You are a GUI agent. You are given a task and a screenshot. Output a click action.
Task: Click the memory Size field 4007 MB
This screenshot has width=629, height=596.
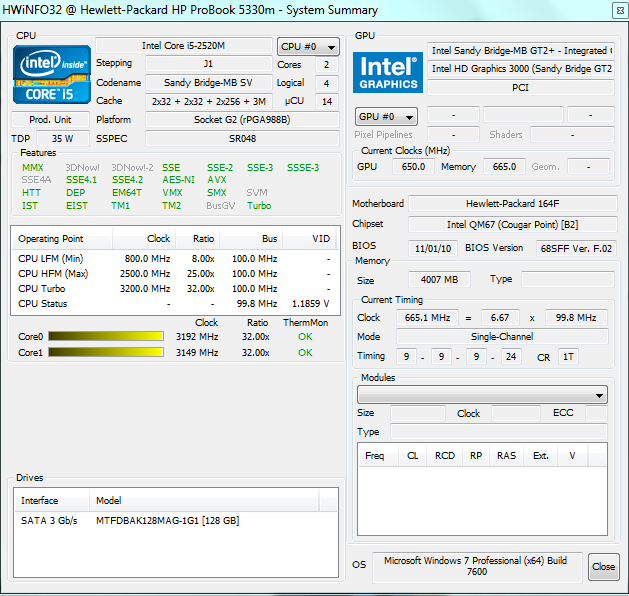(439, 279)
